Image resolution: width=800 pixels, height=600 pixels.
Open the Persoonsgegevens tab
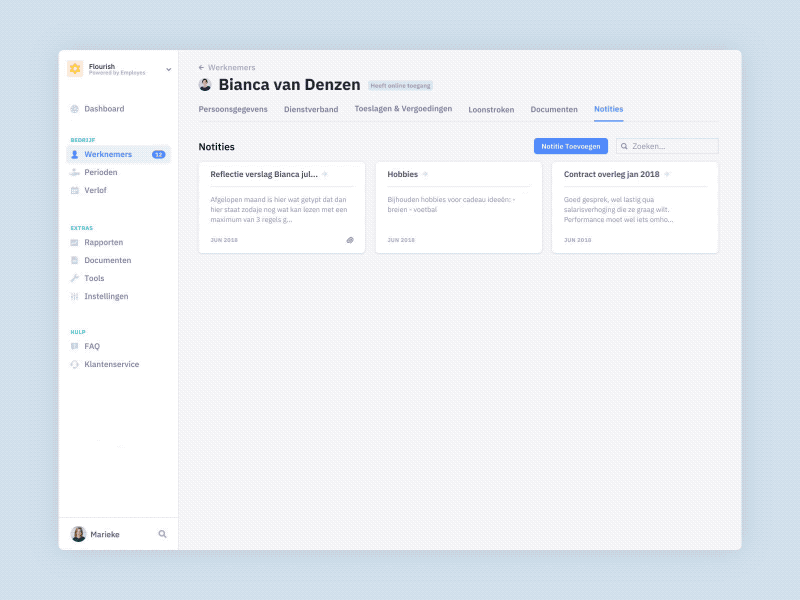pos(232,109)
